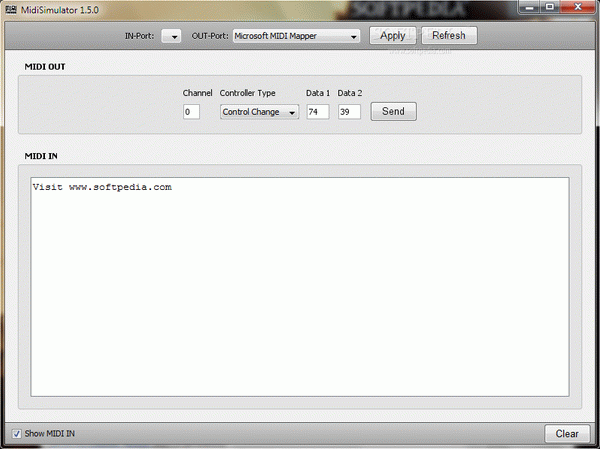Maximize the MidiSimulator window
The image size is (600, 449).
tap(550, 7)
